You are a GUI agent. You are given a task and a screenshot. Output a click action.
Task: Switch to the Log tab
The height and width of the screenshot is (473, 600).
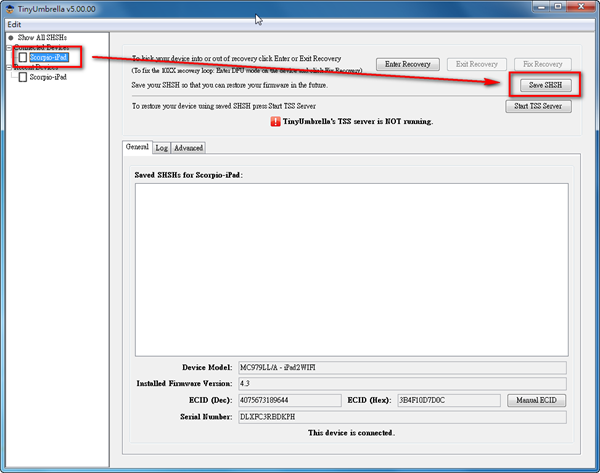tap(161, 148)
